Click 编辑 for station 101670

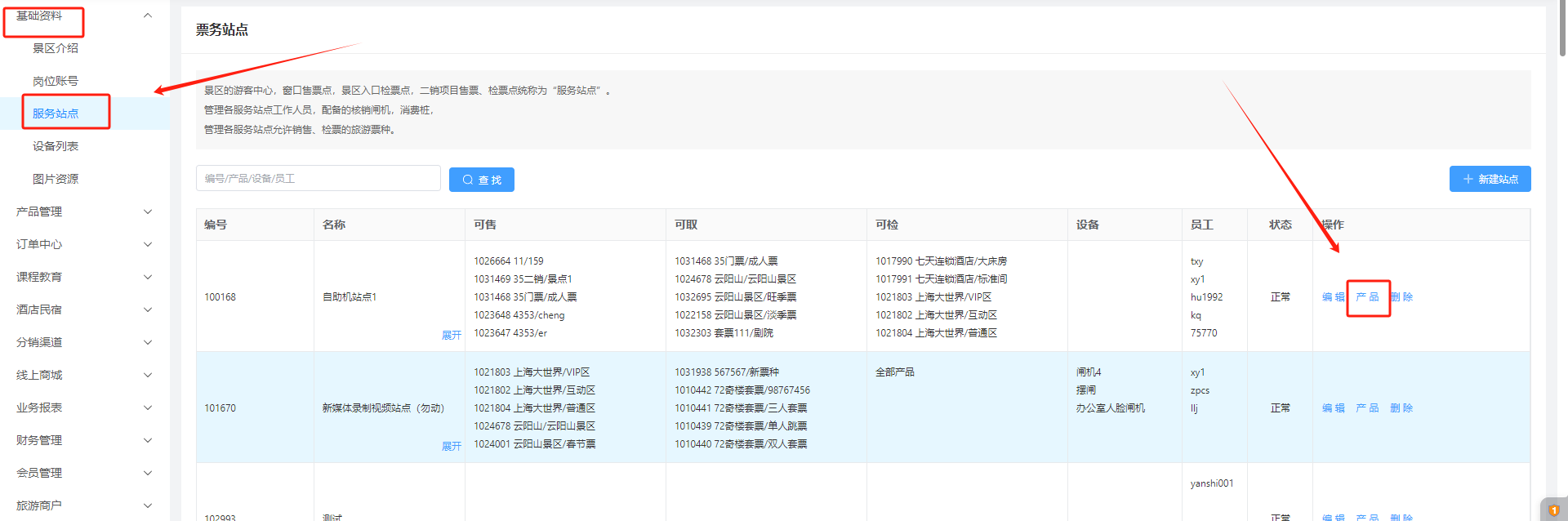click(x=1333, y=408)
